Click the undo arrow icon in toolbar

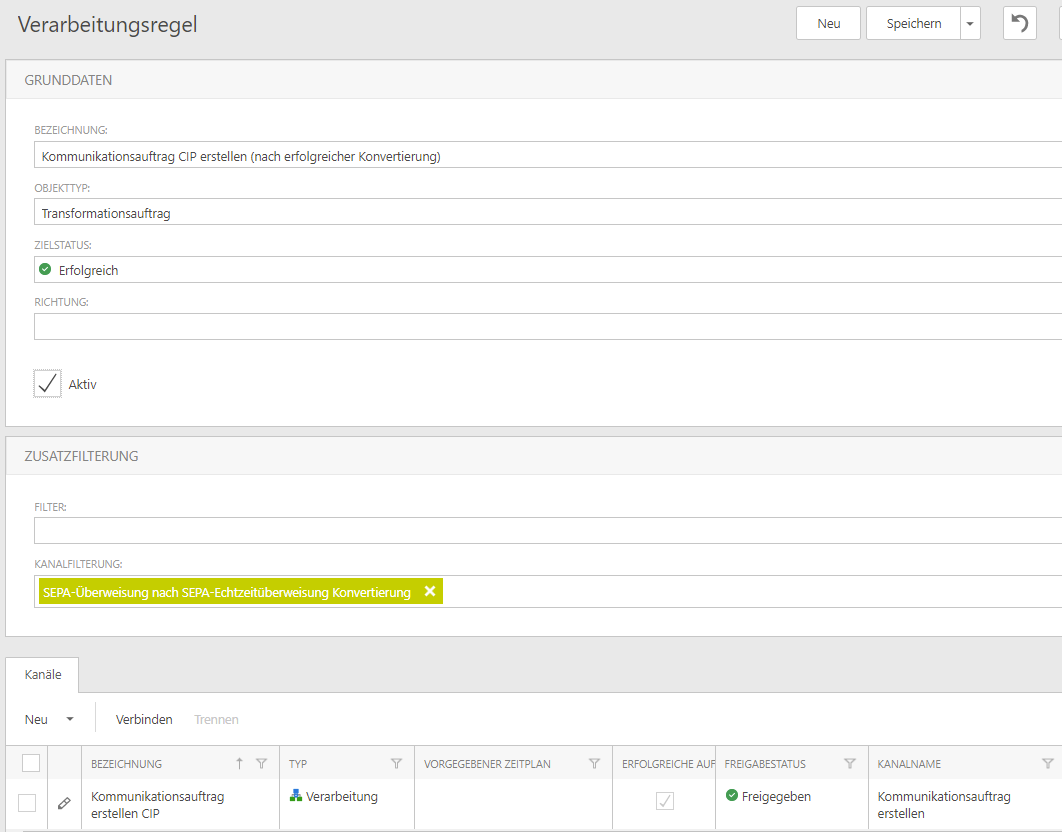coord(1019,24)
